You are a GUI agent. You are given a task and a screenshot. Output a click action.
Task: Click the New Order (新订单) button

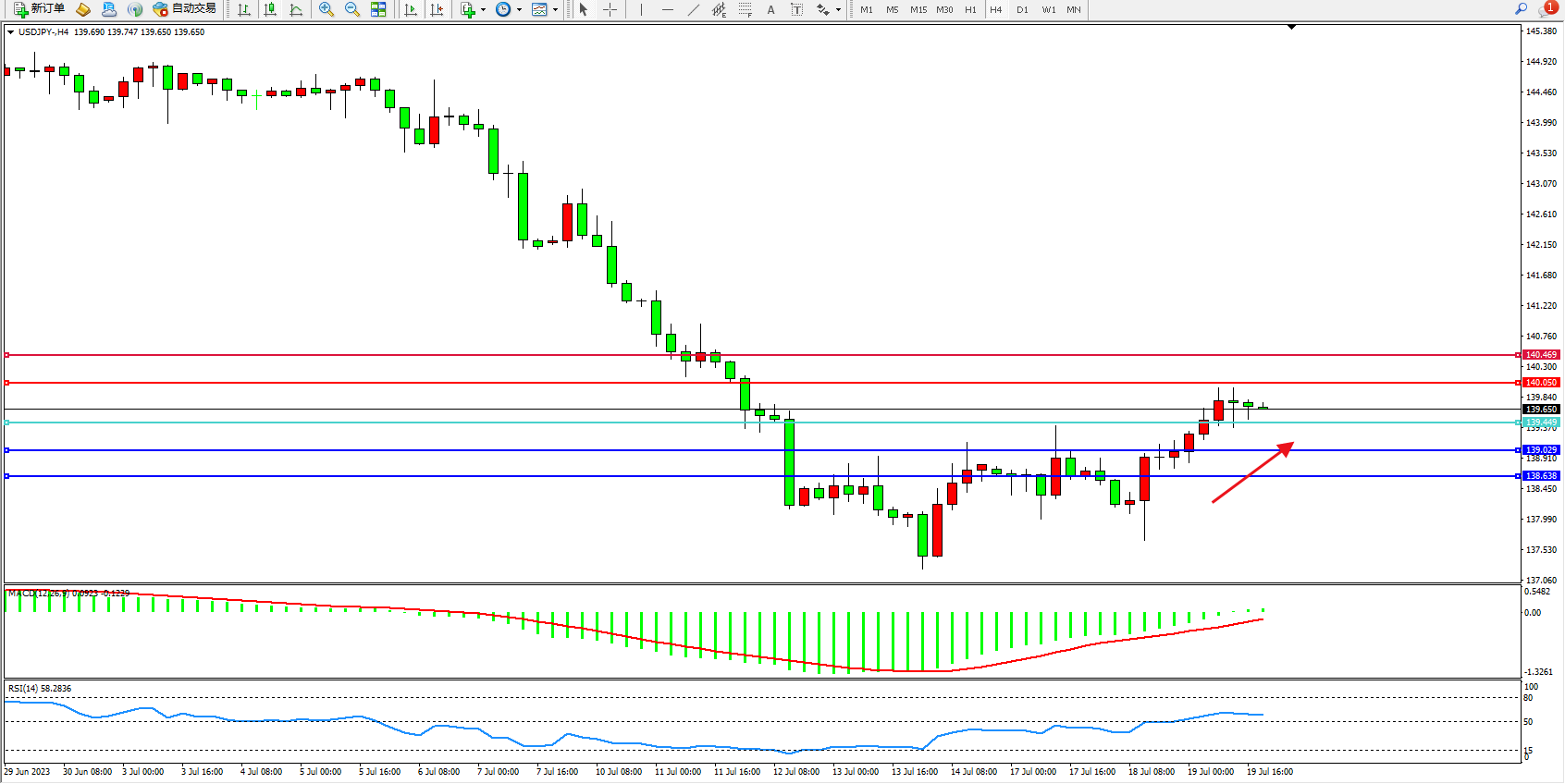[x=39, y=9]
